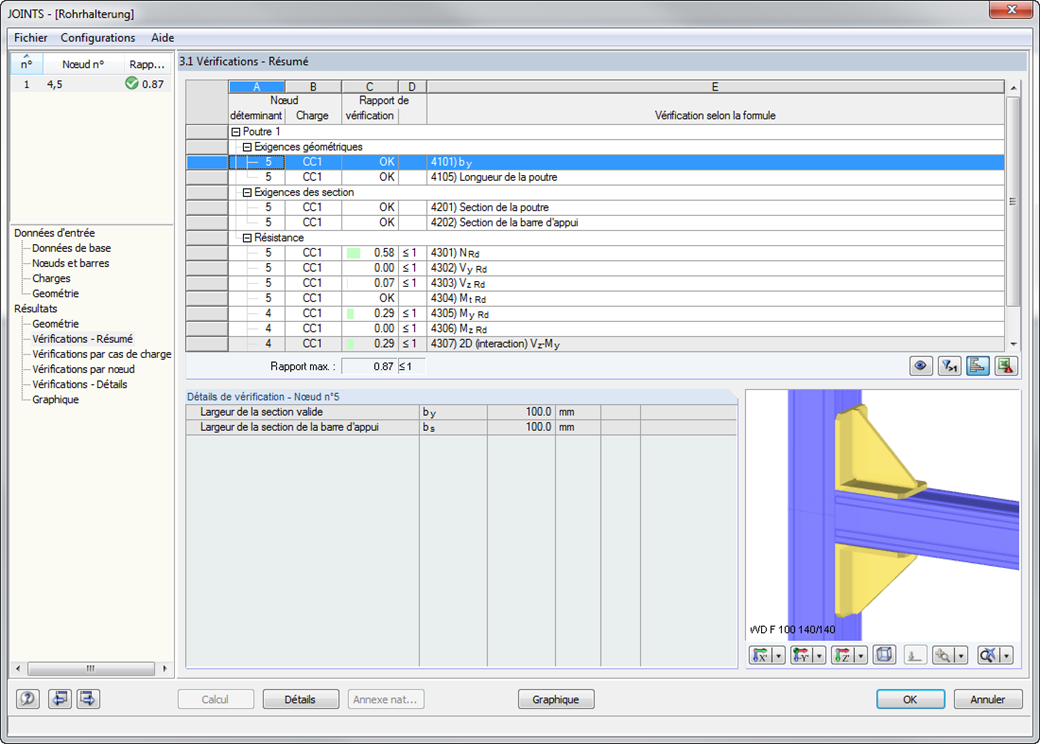The image size is (1040, 744).
Task: Click the Nœud n° column header
Action: [x=83, y=64]
